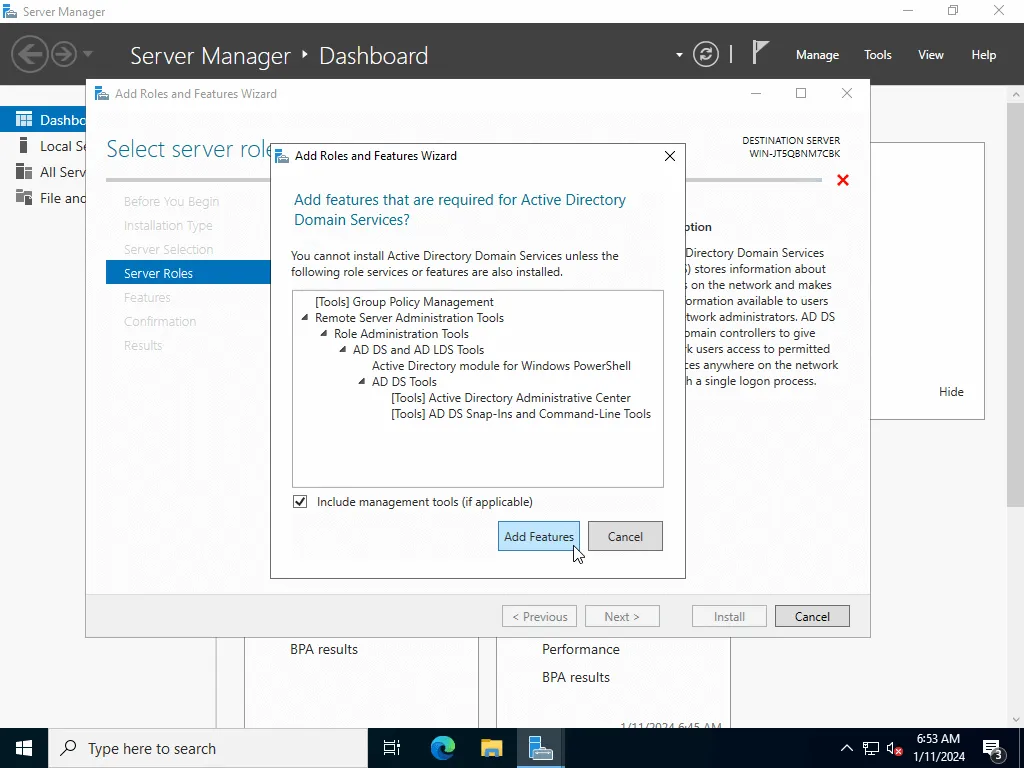Click the red X error icon

tap(843, 180)
